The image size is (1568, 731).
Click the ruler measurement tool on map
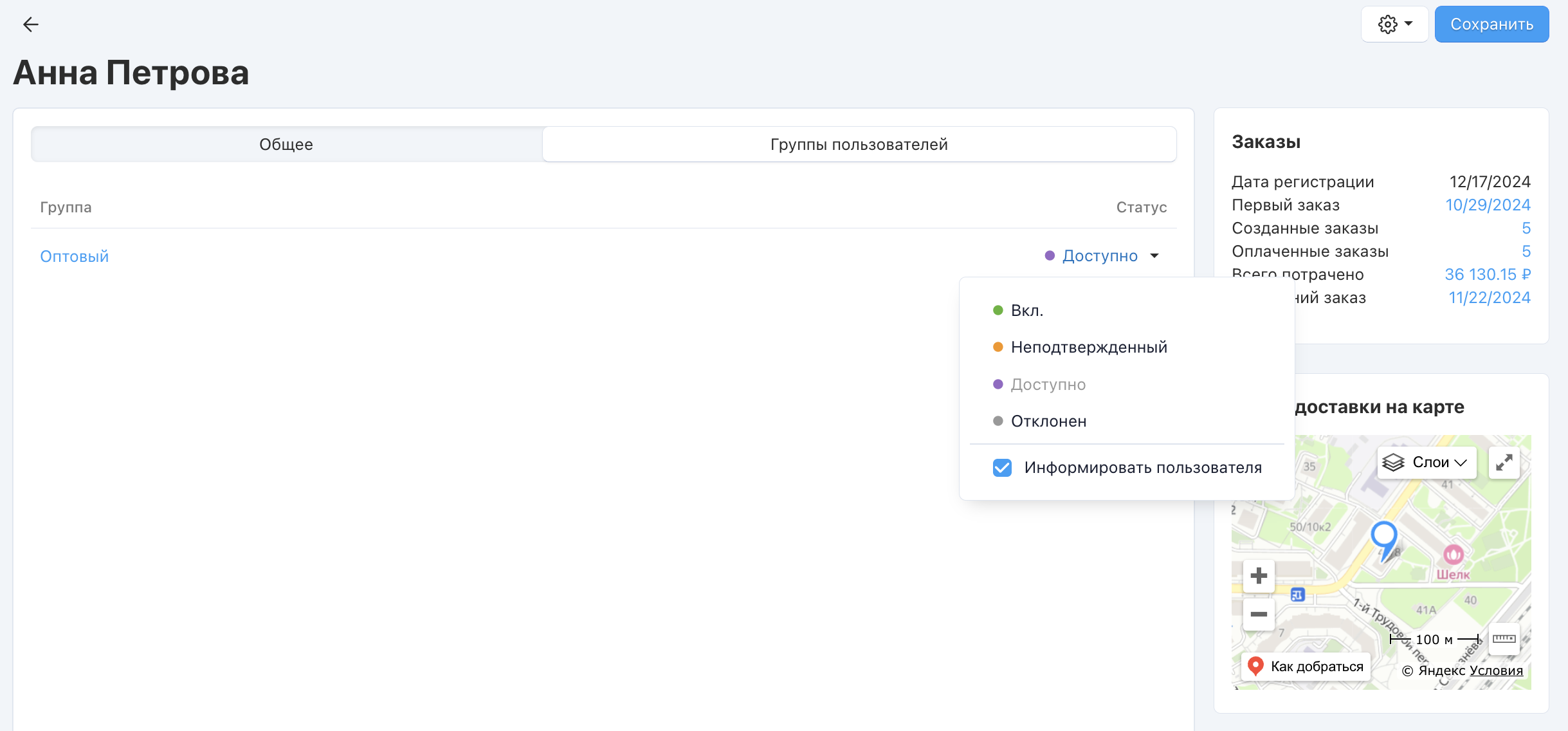tap(1504, 638)
